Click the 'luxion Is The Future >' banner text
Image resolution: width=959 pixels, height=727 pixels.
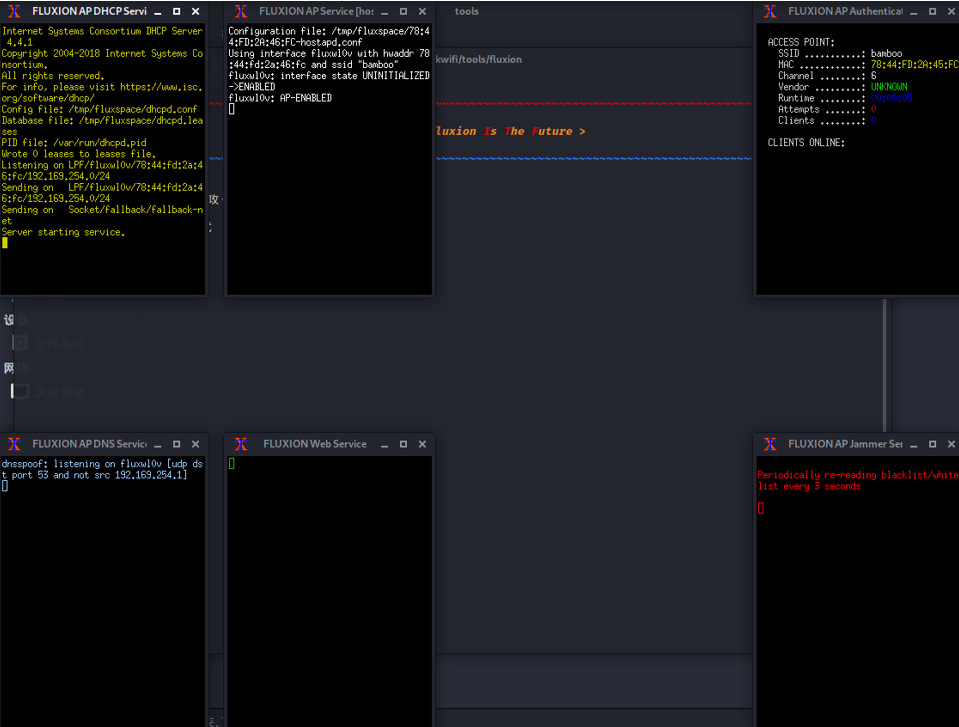511,131
